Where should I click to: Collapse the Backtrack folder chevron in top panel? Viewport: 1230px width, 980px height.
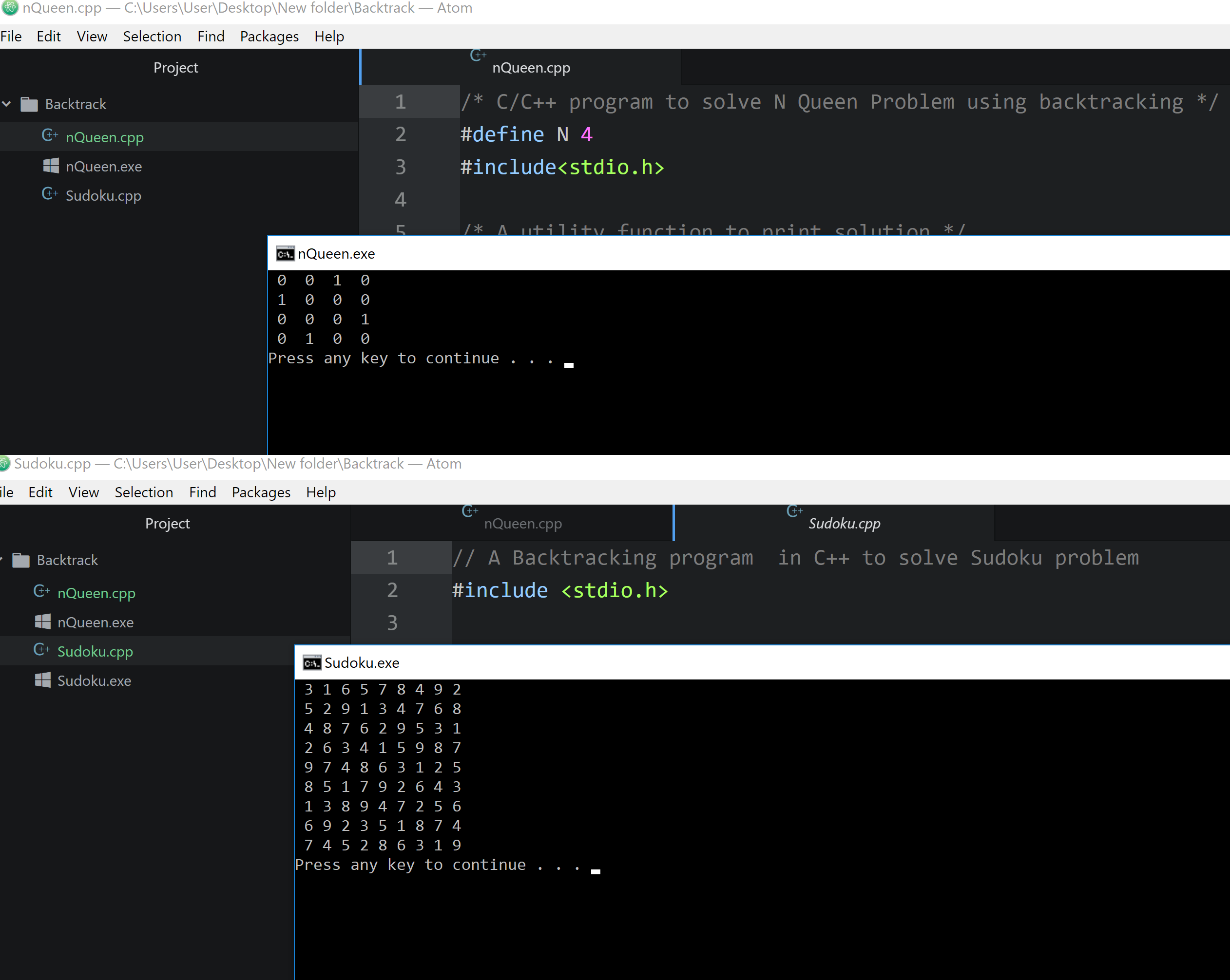[7, 104]
